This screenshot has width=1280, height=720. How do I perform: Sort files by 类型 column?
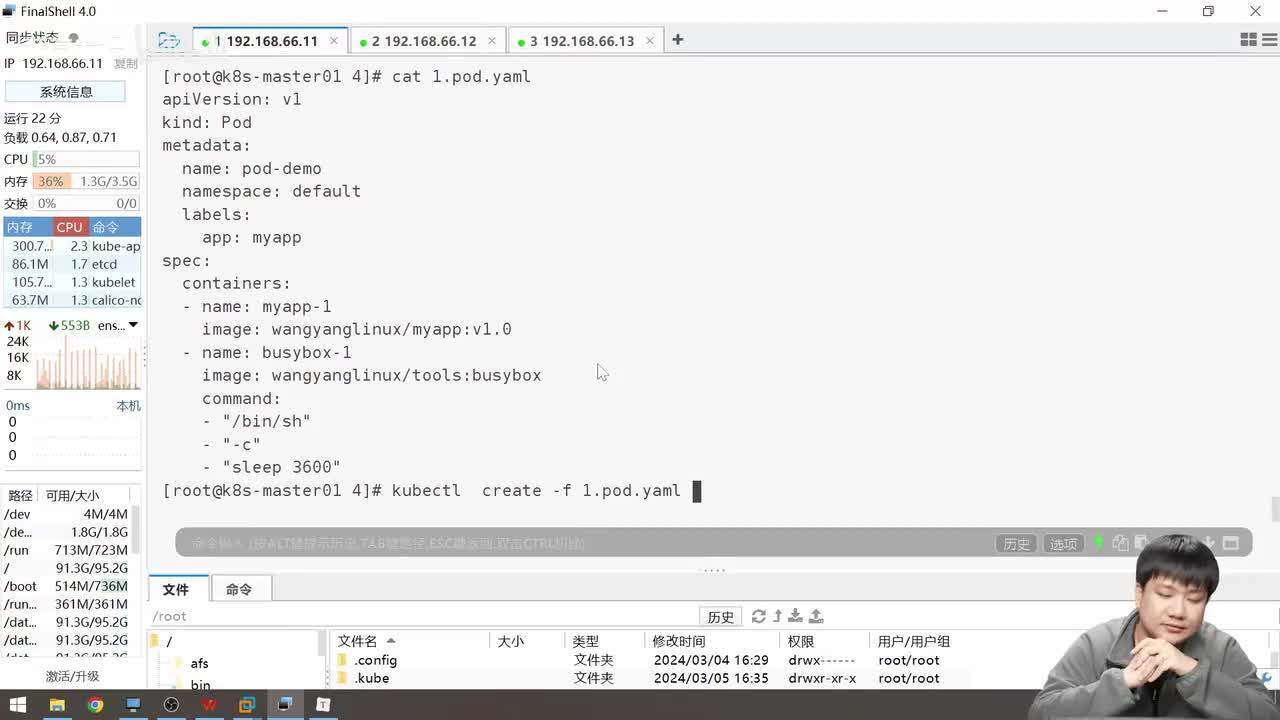(606, 641)
